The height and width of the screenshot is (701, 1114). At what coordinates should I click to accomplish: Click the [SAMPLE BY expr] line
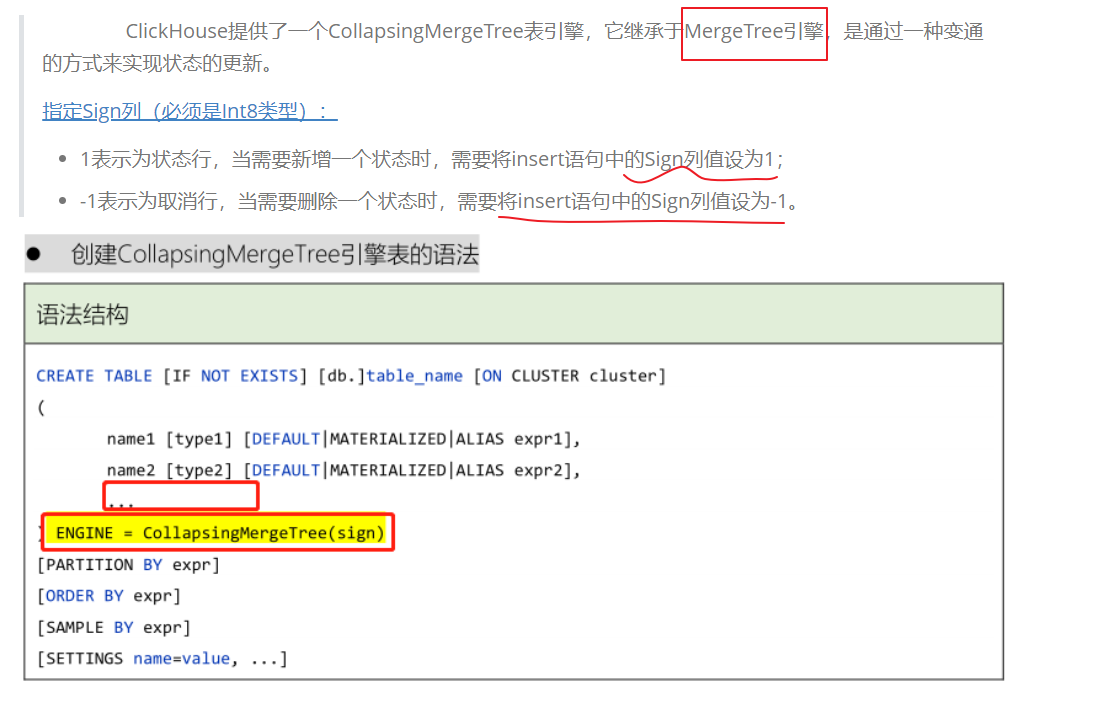point(114,627)
